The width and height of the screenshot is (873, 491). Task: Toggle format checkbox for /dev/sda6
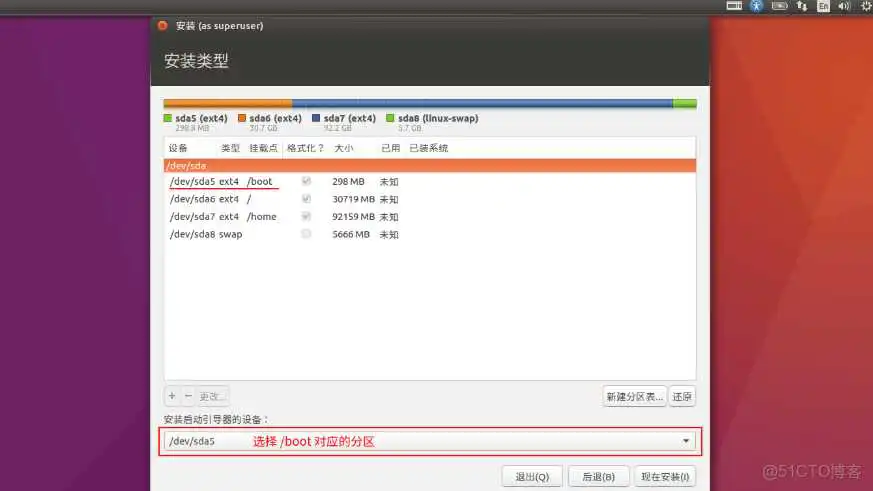tap(306, 199)
